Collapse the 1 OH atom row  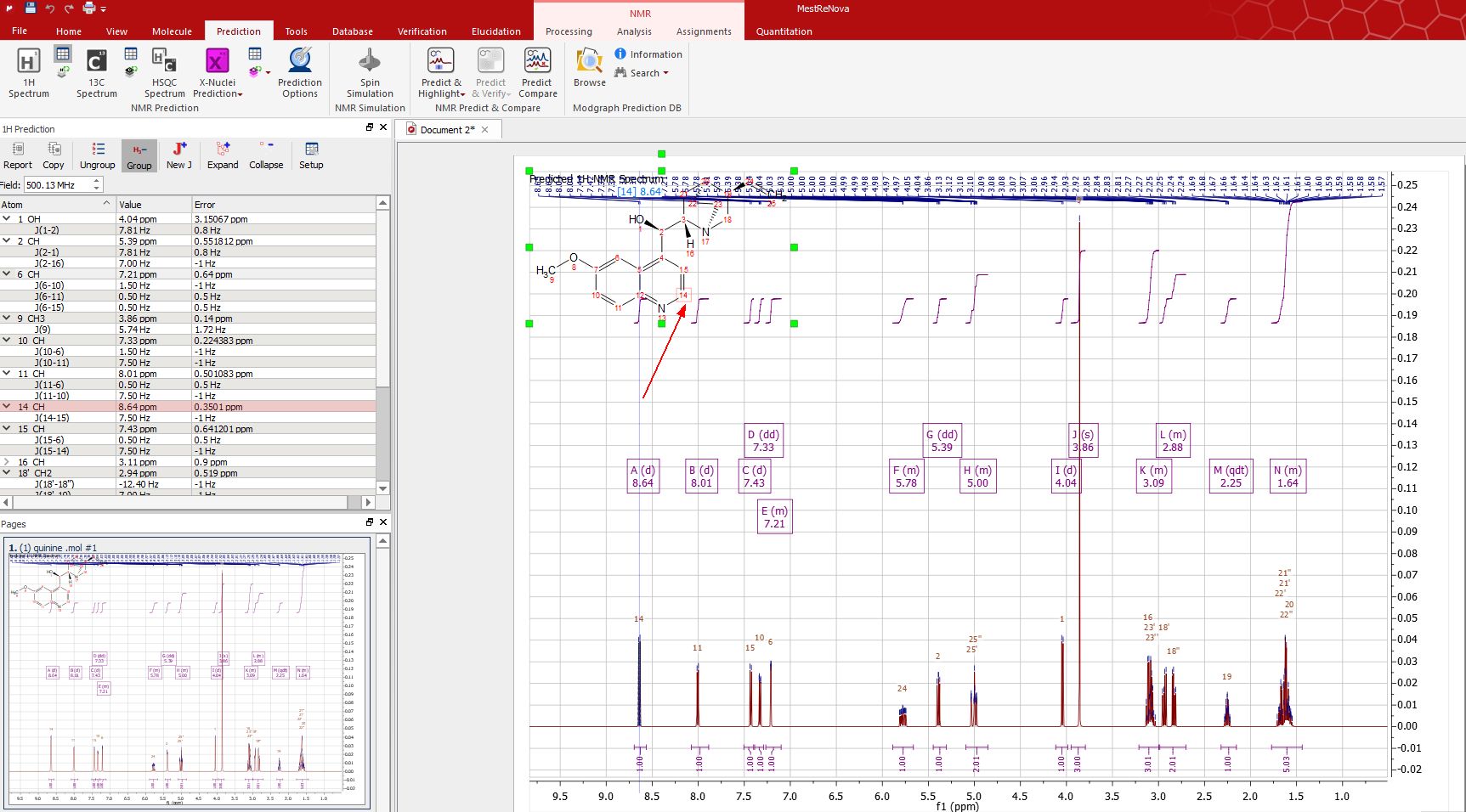7,218
